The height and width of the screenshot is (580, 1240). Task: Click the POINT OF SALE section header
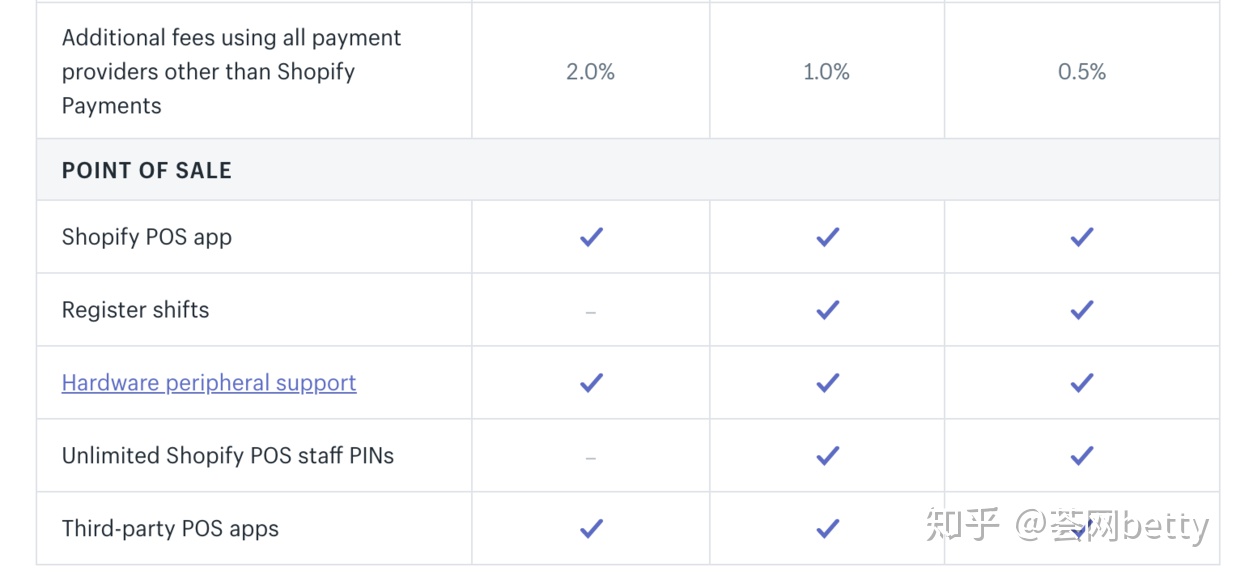click(147, 170)
